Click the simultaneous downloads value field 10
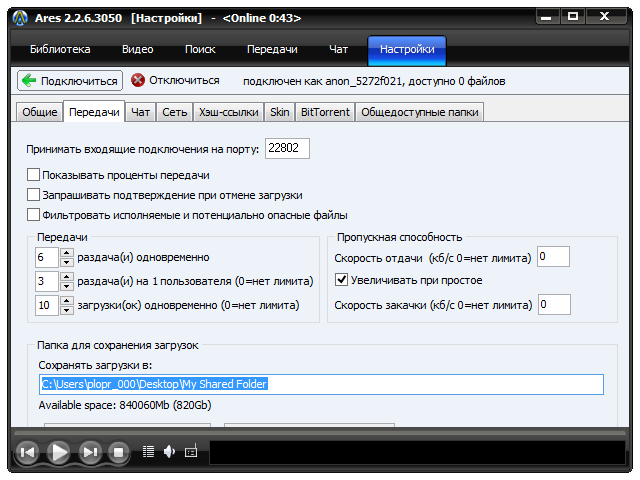Screen dimensions: 640x480 47,305
